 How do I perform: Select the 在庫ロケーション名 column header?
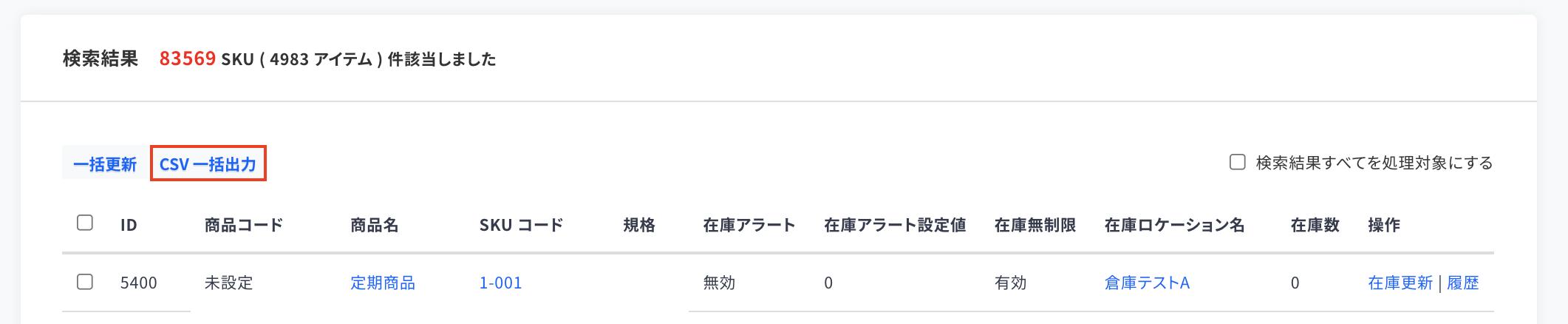pyautogui.click(x=1175, y=225)
